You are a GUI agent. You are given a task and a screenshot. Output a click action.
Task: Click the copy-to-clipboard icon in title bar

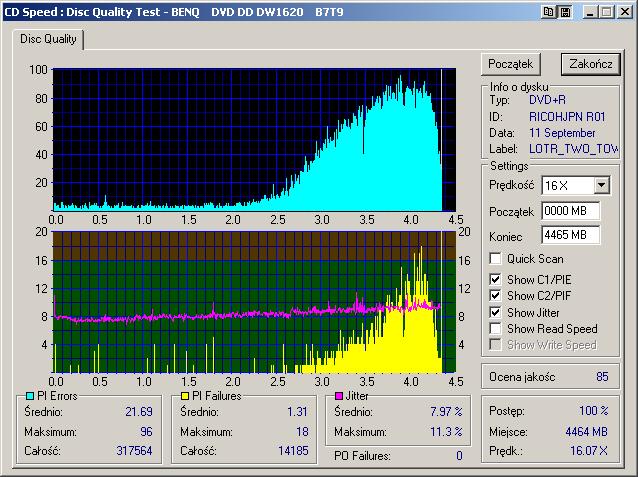coord(548,12)
